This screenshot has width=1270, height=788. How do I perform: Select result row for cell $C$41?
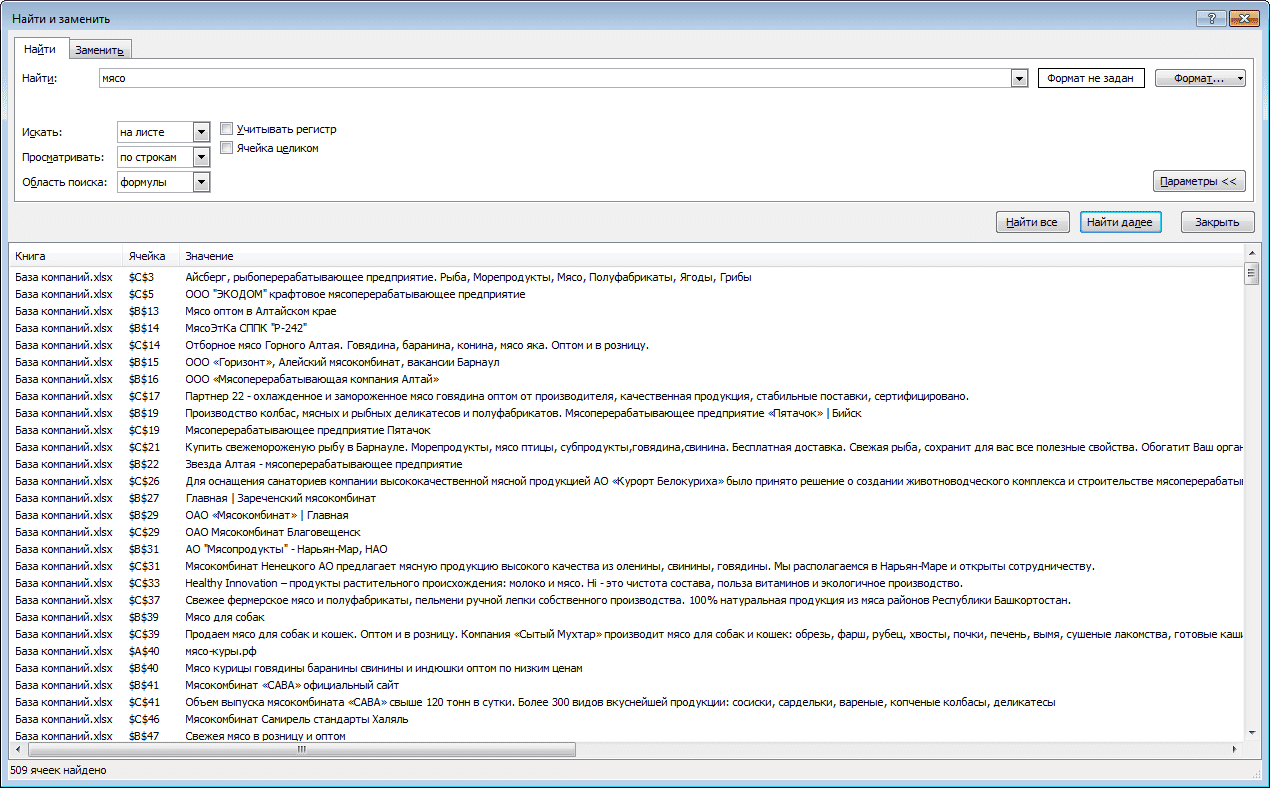[x=626, y=702]
